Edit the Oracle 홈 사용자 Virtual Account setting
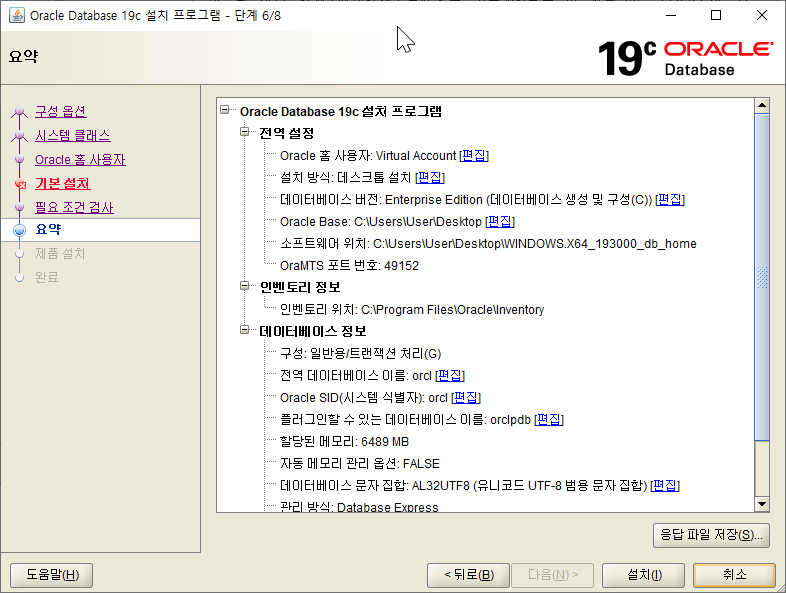Viewport: 786px width, 593px height. (x=474, y=155)
